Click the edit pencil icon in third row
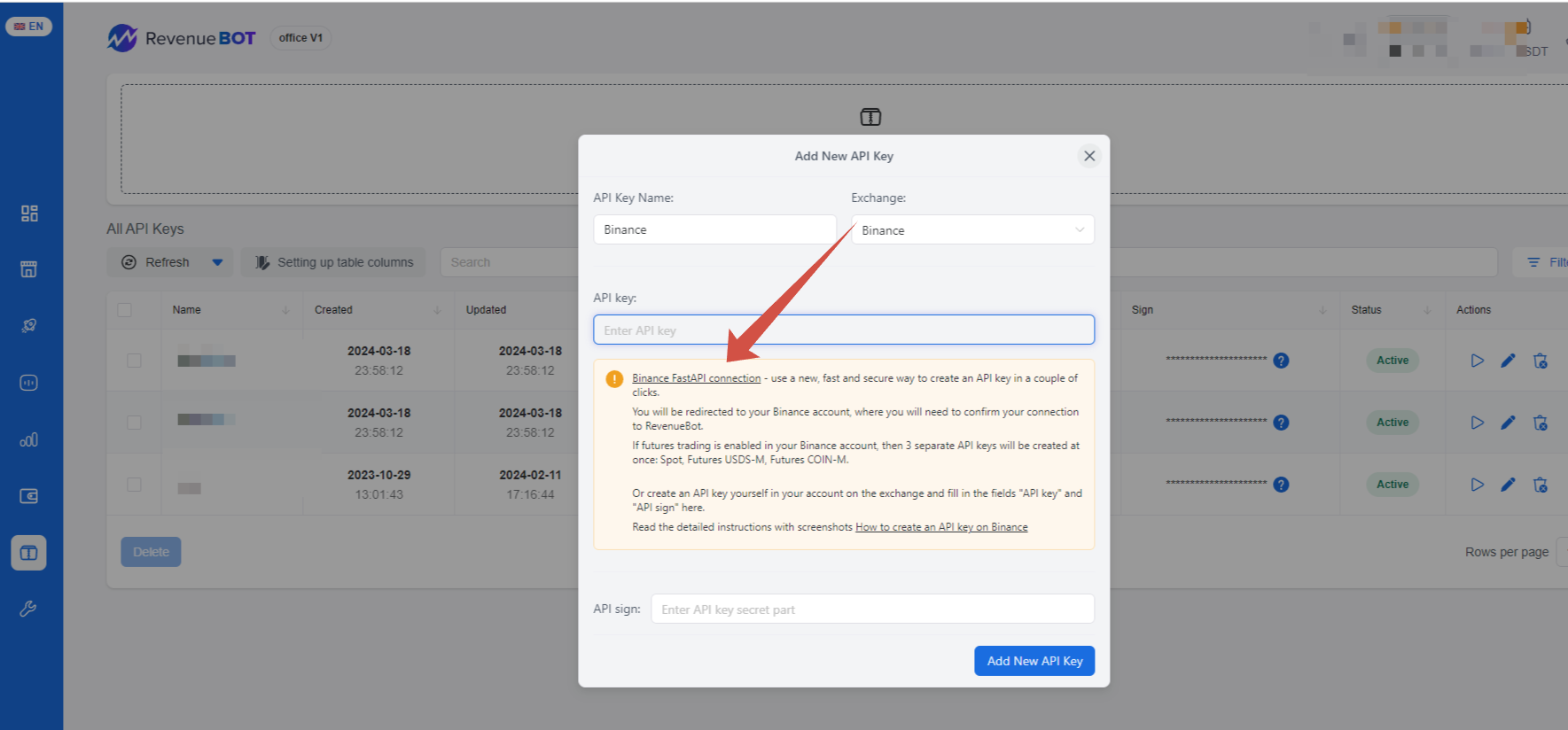The image size is (1568, 730). tap(1508, 485)
